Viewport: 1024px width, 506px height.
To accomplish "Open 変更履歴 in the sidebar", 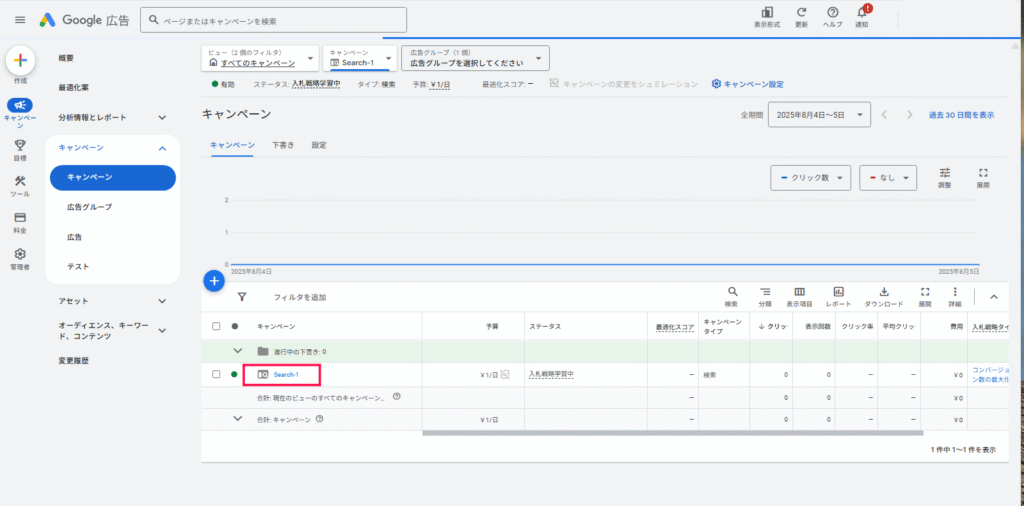I will click(x=74, y=360).
